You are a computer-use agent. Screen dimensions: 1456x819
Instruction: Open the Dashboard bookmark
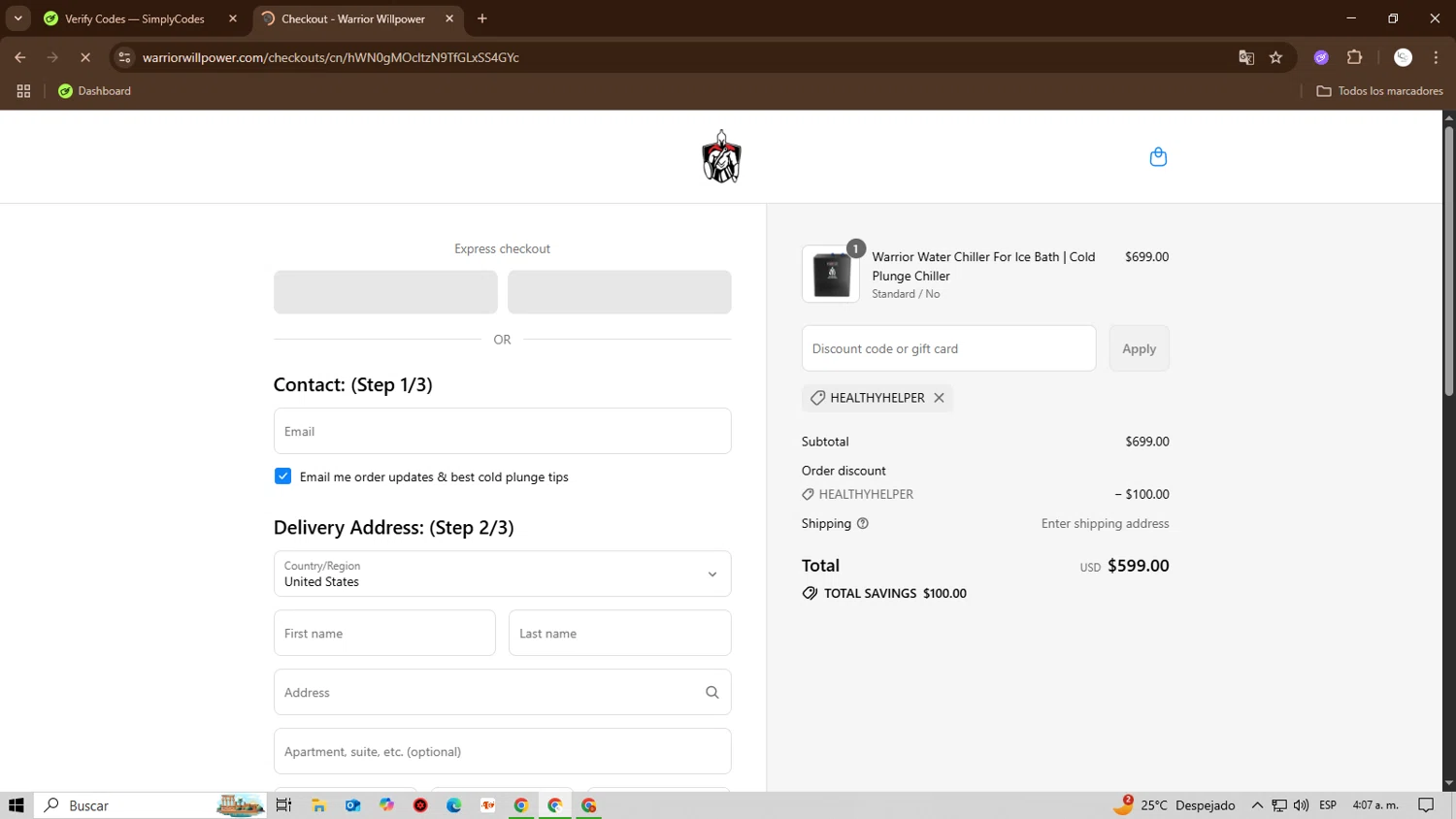click(94, 91)
